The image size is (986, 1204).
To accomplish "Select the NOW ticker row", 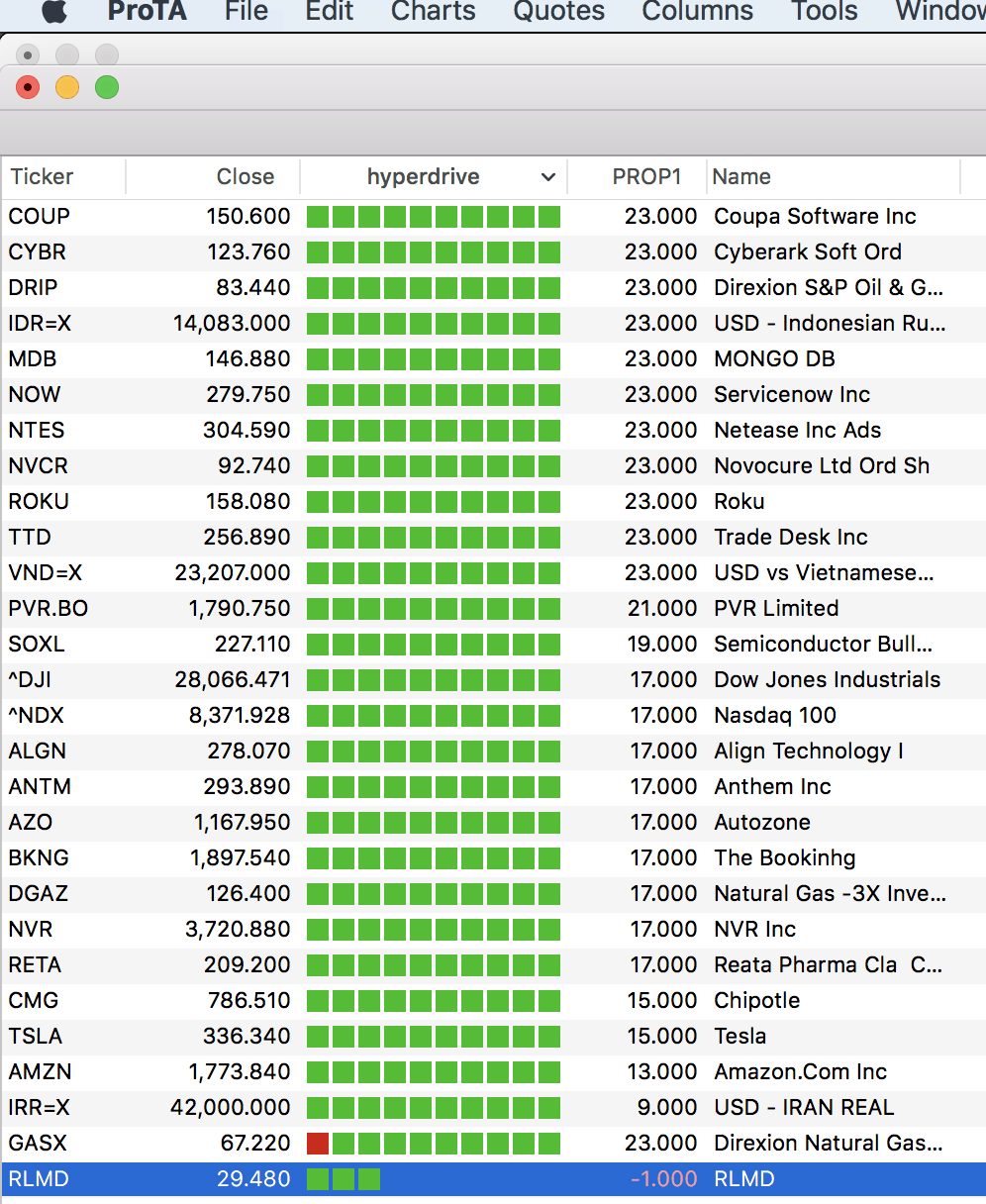I will pos(493,395).
